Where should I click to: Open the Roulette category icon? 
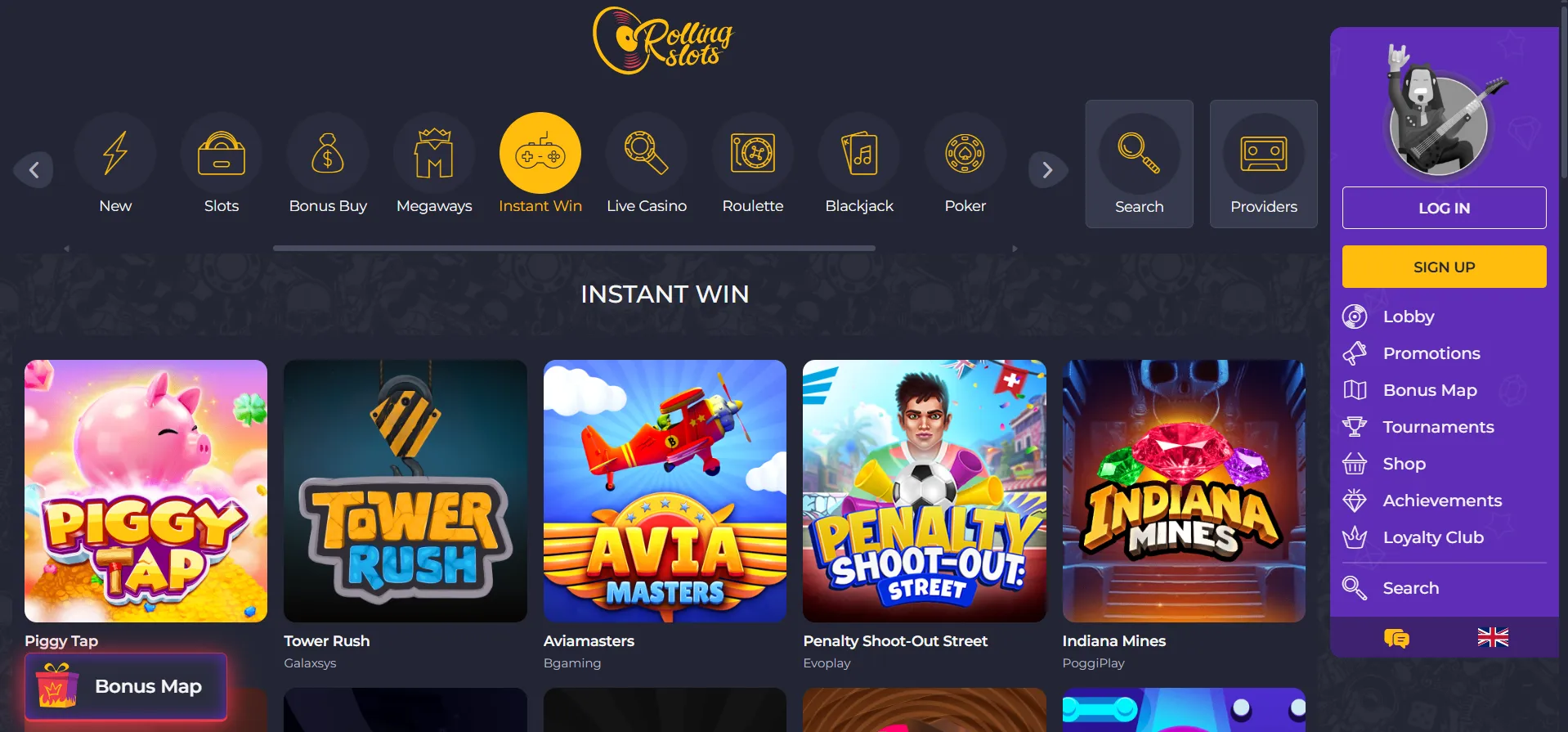coord(753,153)
